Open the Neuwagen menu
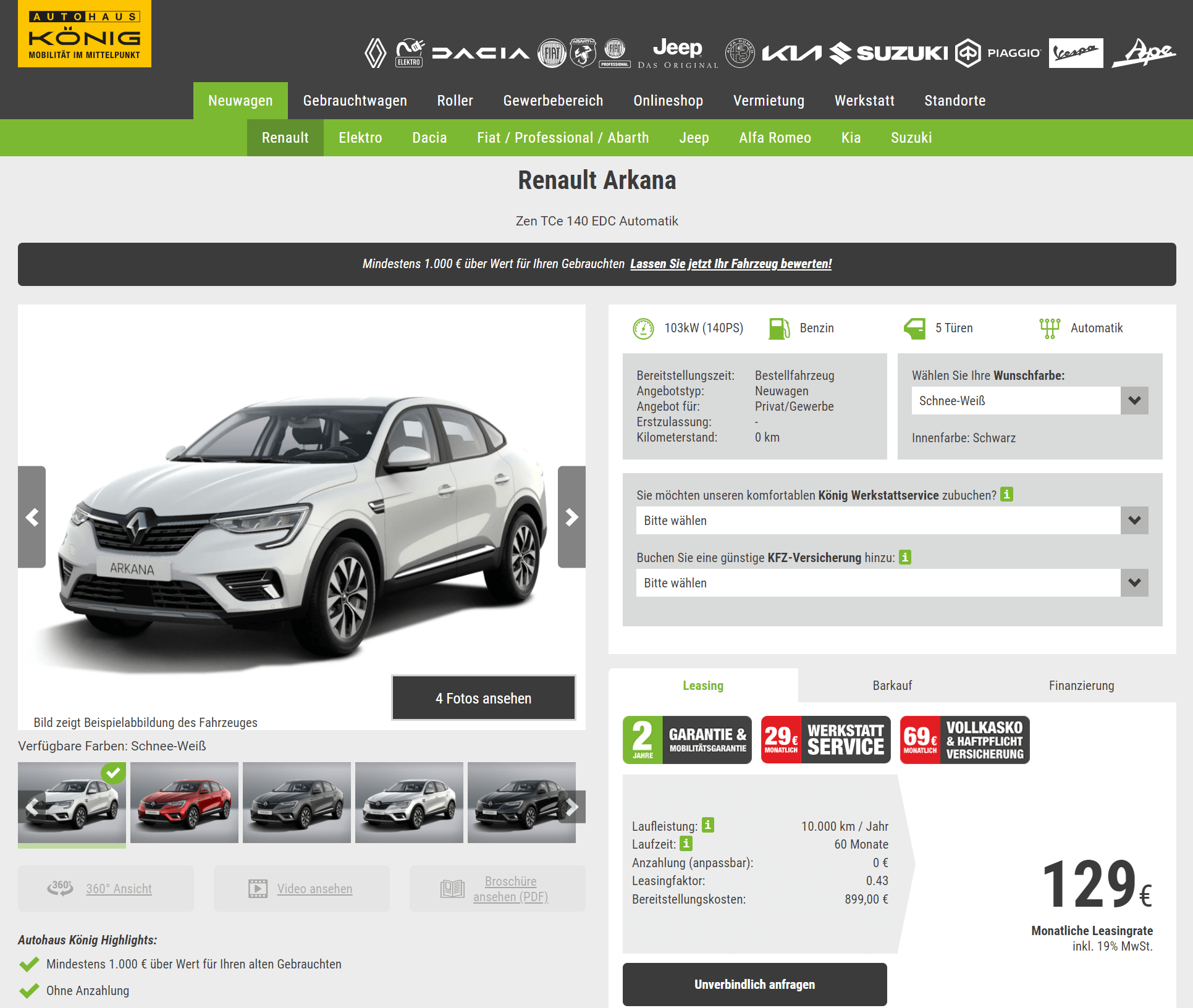1193x1008 pixels. [x=240, y=101]
